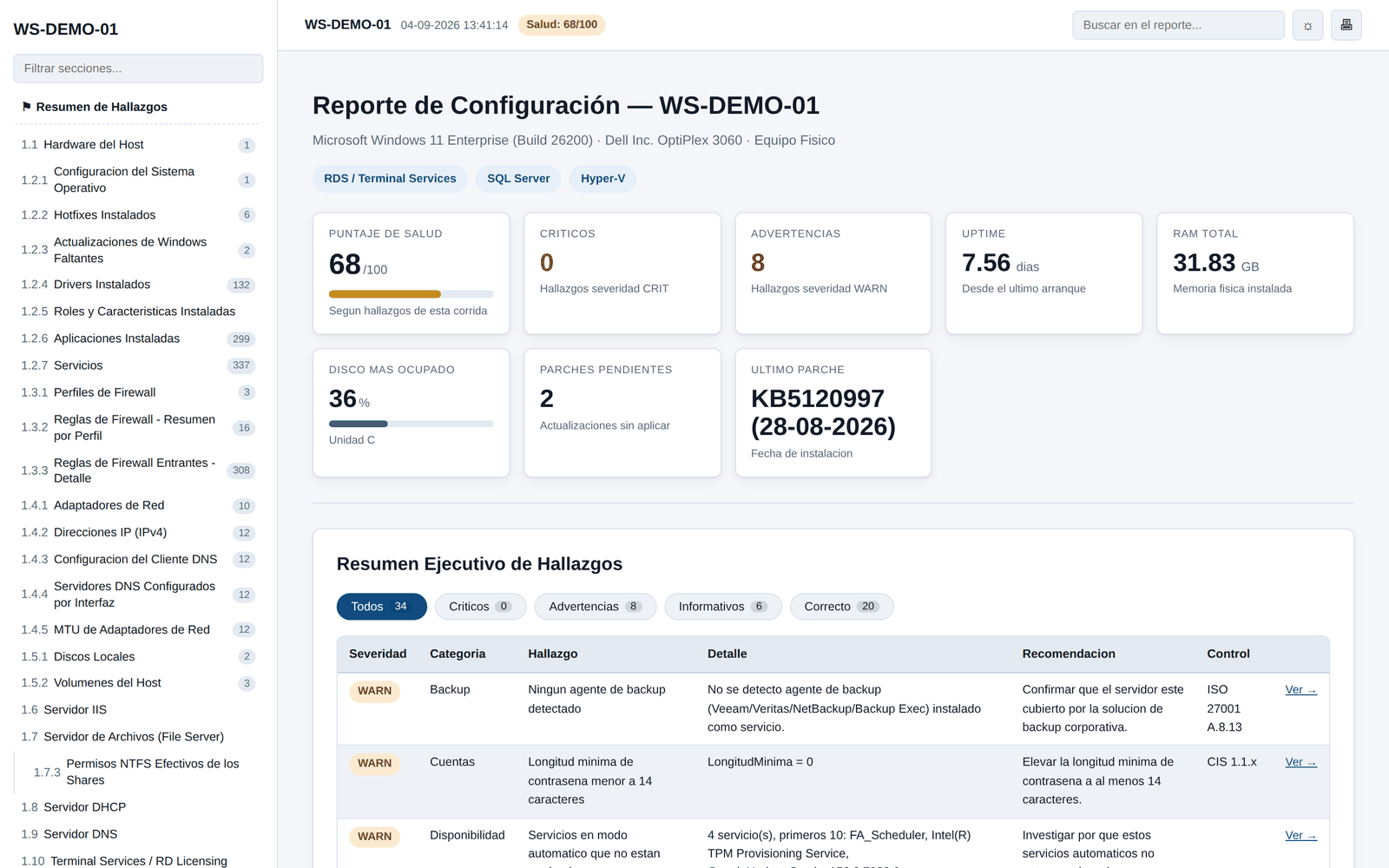Image resolution: width=1389 pixels, height=868 pixels.
Task: Select the 1.2.7 Servicios section
Action: (x=138, y=365)
